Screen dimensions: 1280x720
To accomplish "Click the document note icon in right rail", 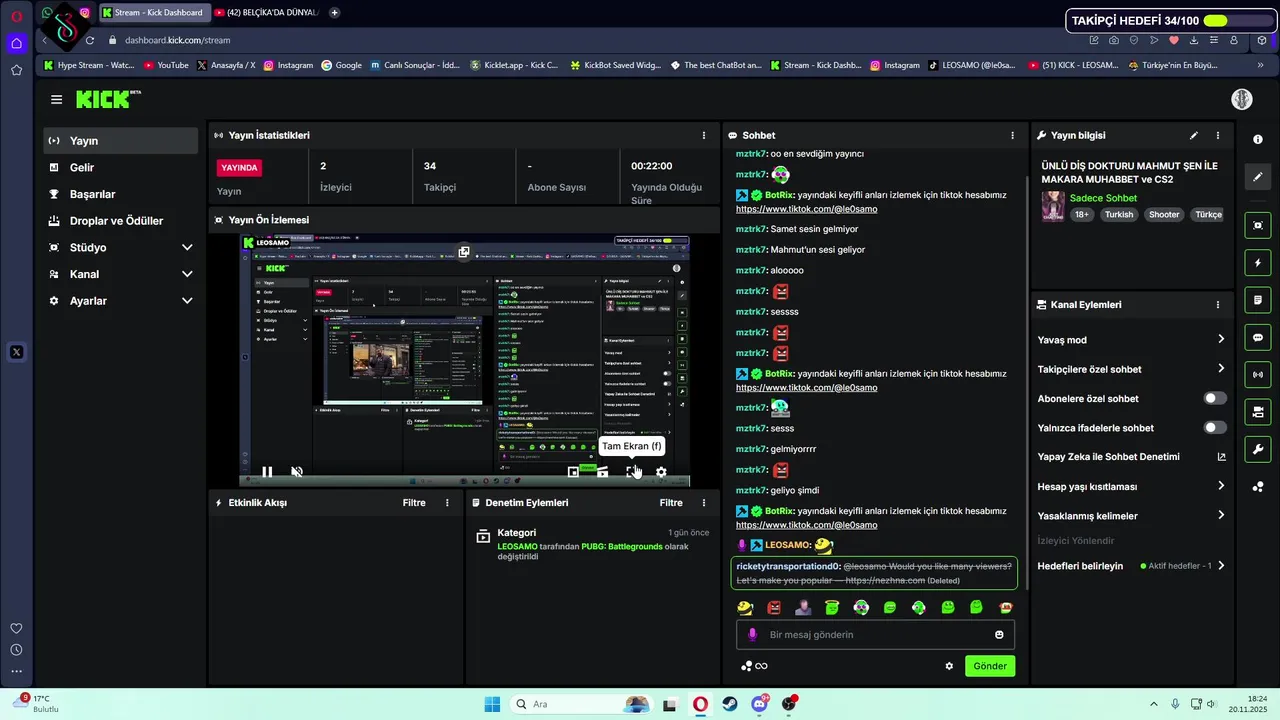I will point(1258,300).
